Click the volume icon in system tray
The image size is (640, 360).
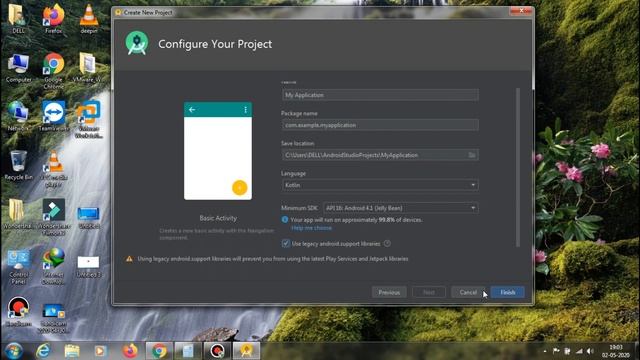tap(590, 351)
